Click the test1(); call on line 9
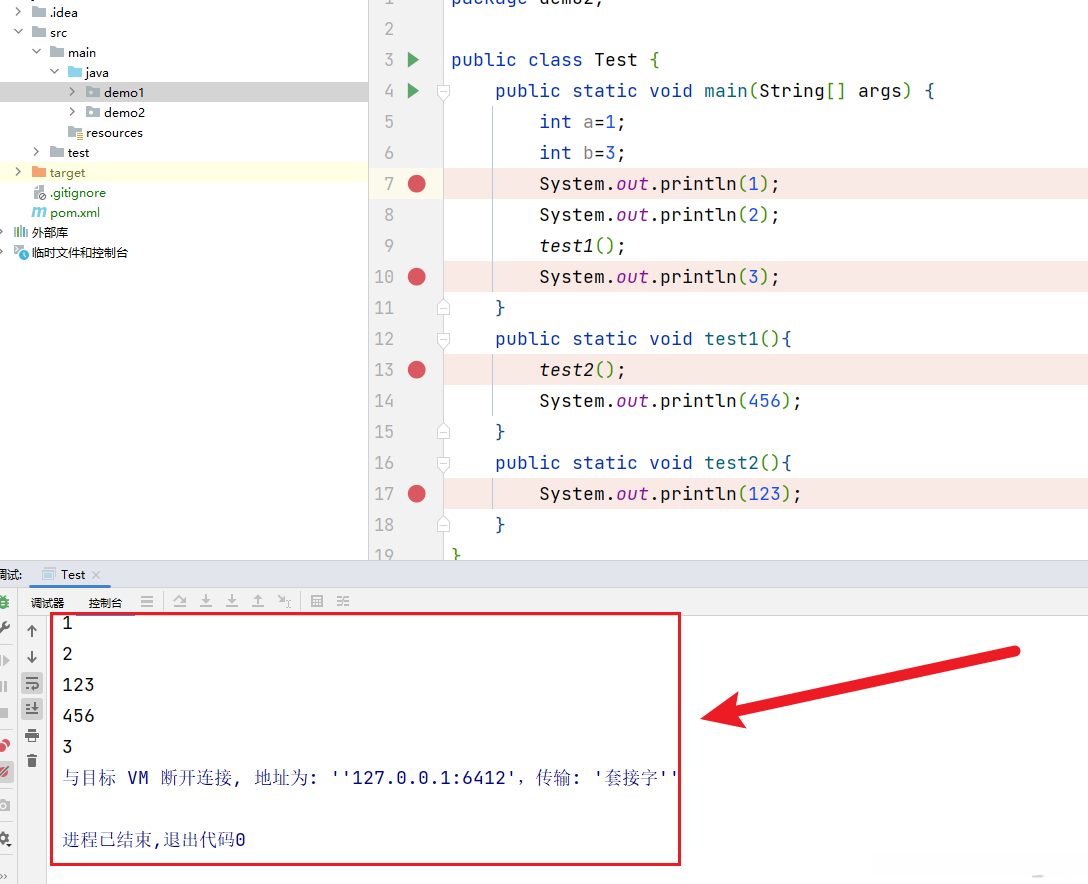Screen dimensions: 1088x884 (582, 246)
